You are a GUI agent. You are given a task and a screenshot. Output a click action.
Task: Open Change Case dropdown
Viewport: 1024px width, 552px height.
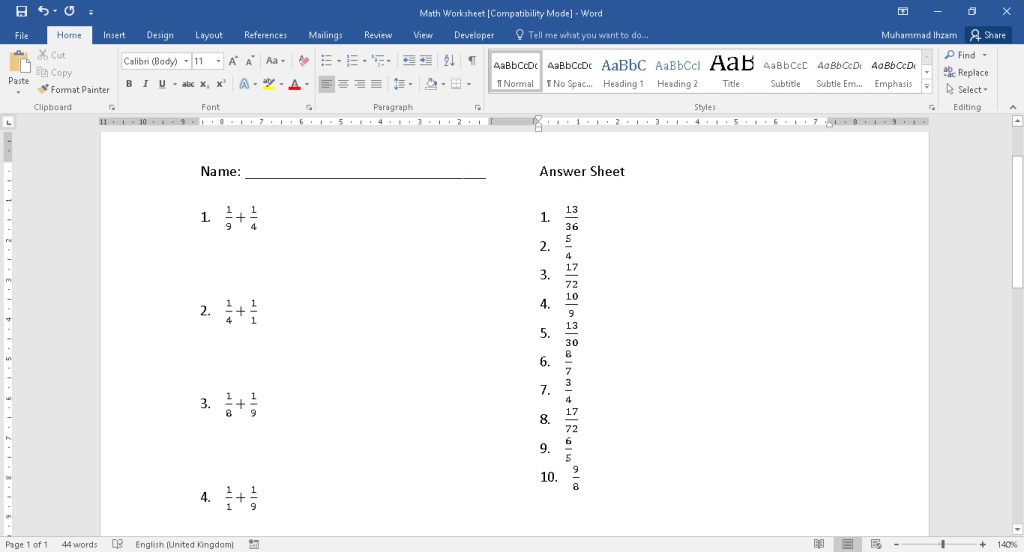click(275, 61)
